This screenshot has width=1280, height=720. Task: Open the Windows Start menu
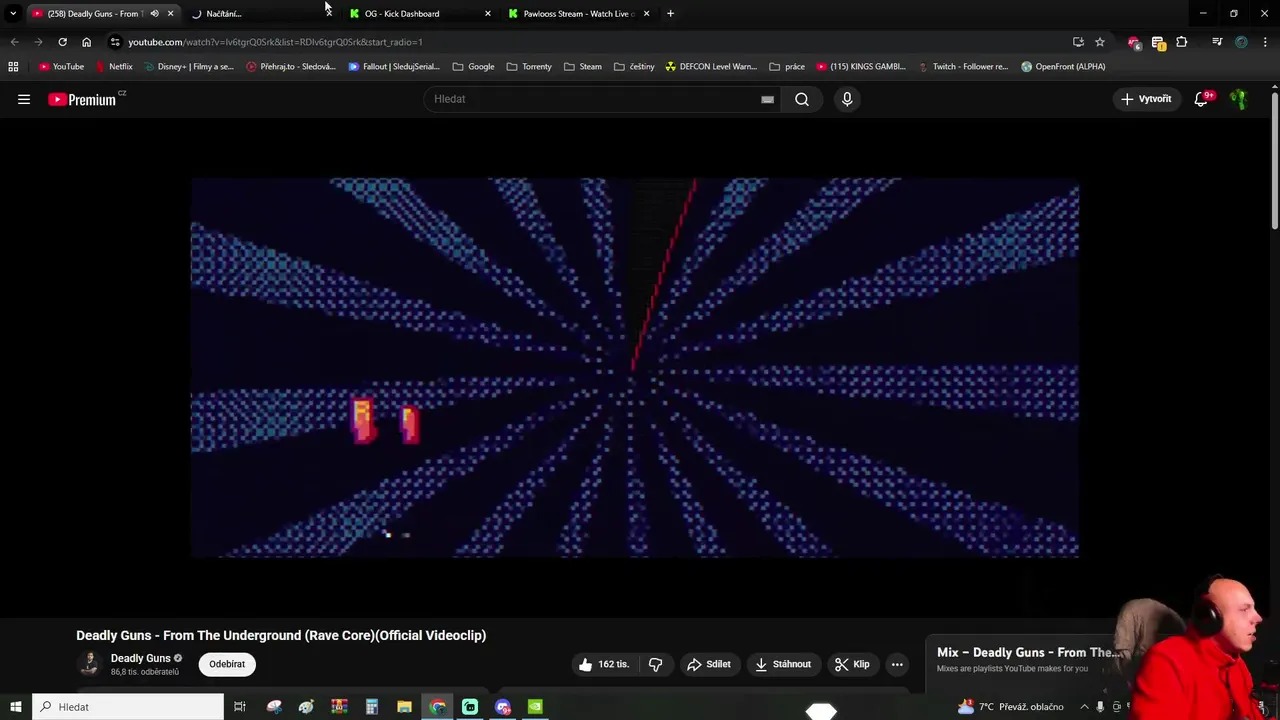tap(15, 707)
